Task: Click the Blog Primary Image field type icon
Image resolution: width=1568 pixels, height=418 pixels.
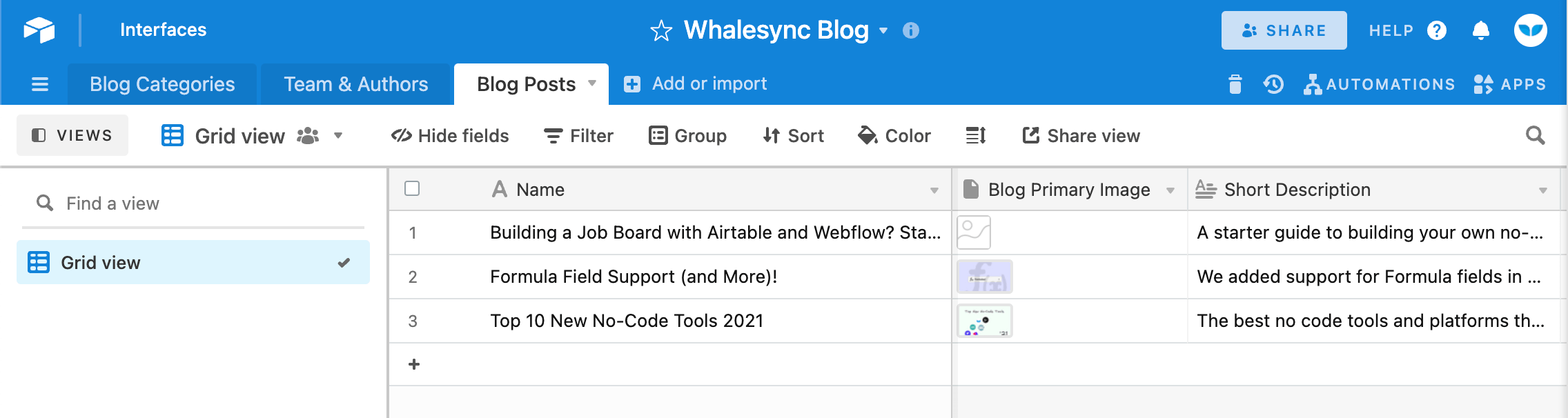Action: [x=970, y=189]
